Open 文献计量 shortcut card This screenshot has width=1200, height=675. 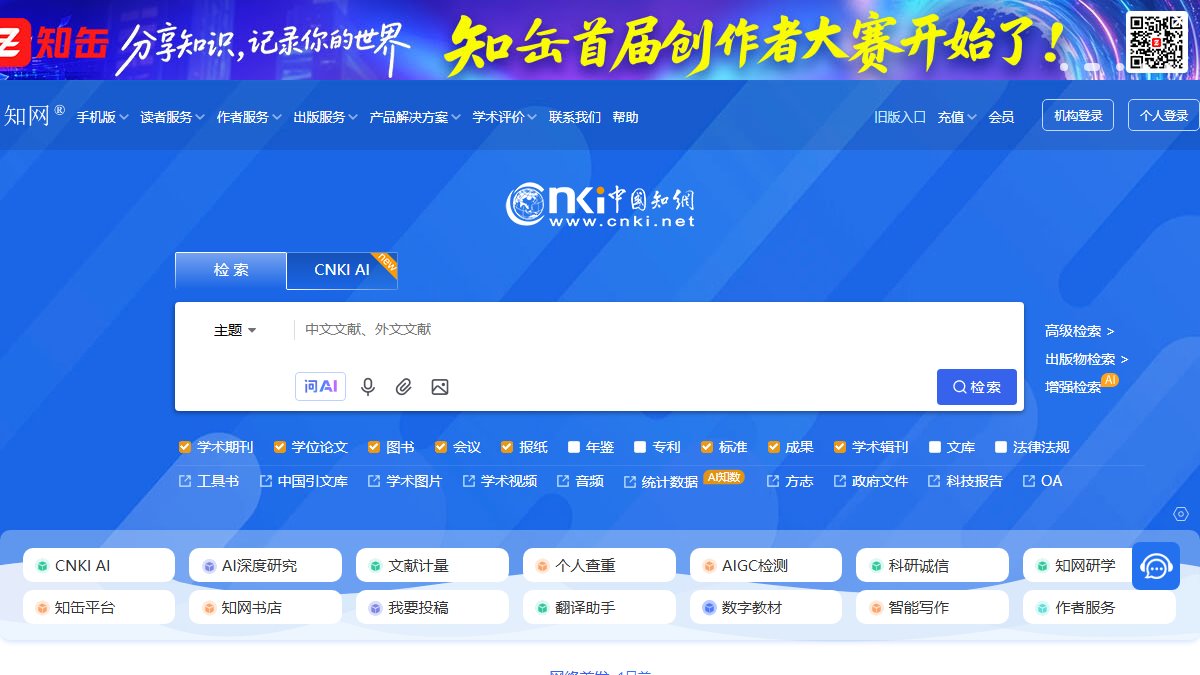432,565
